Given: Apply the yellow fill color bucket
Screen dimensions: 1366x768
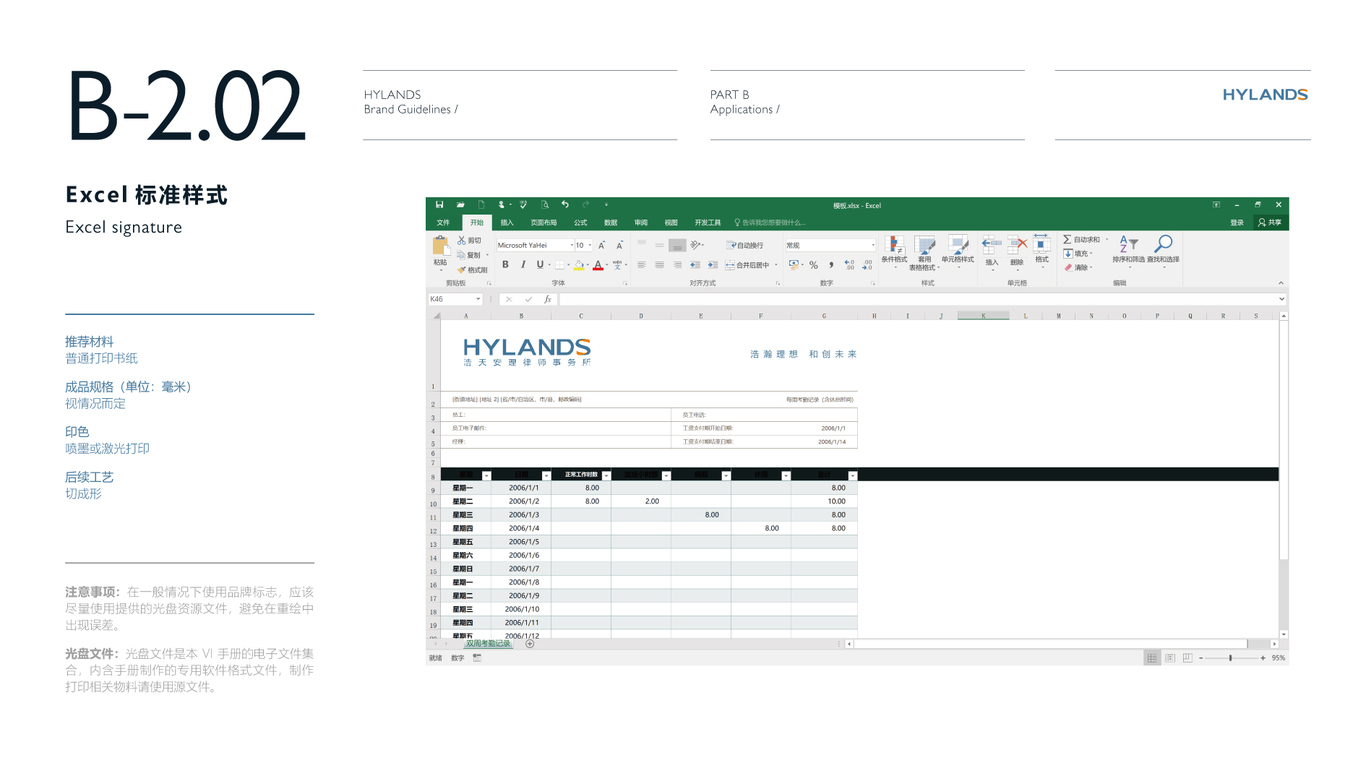Looking at the screenshot, I should coord(579,265).
